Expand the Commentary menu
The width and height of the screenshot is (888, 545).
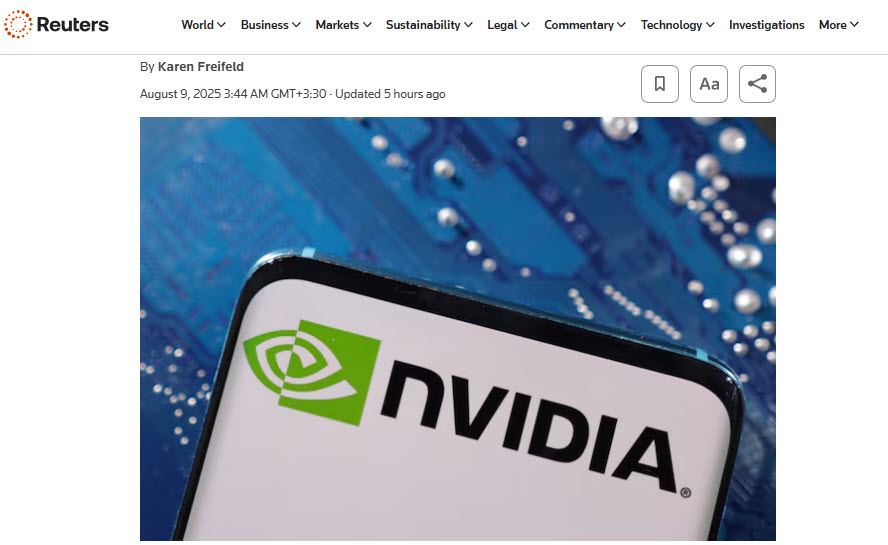(584, 25)
